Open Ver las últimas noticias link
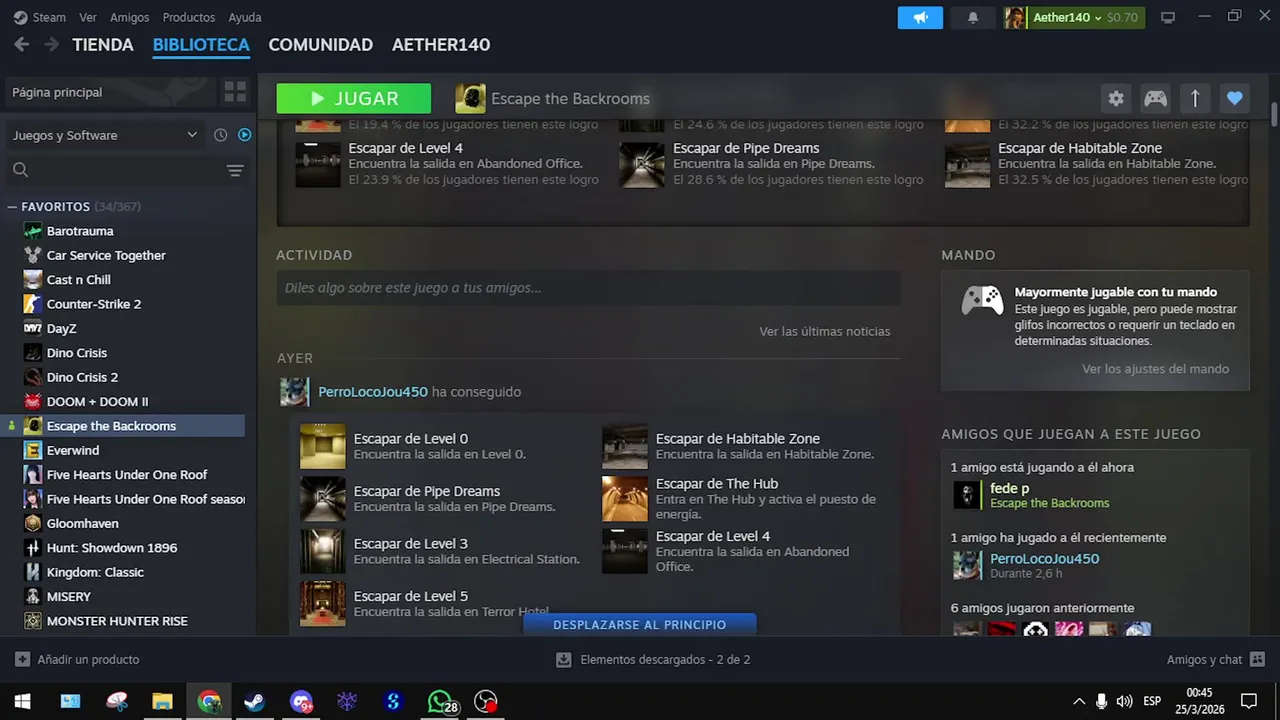 click(x=824, y=331)
